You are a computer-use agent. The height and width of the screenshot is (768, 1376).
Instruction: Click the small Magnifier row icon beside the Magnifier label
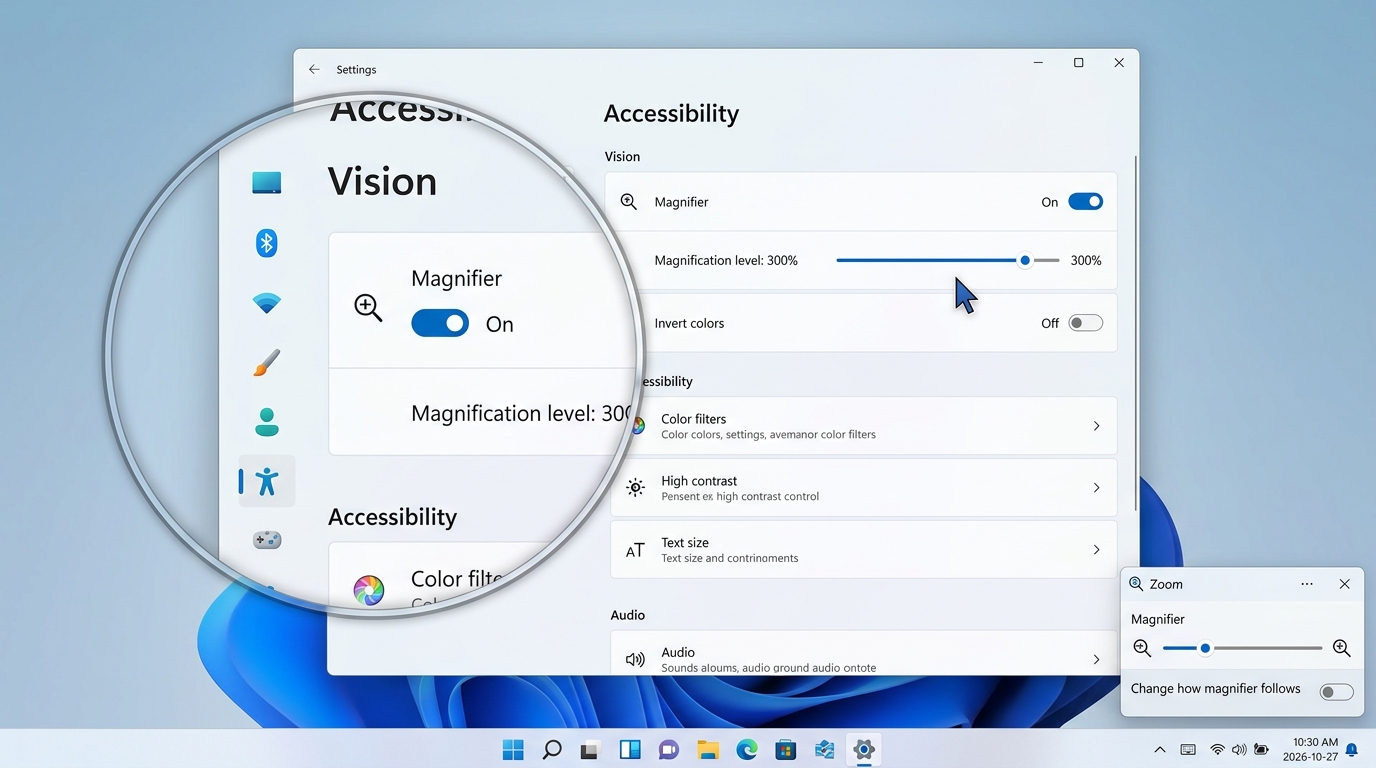tap(628, 201)
